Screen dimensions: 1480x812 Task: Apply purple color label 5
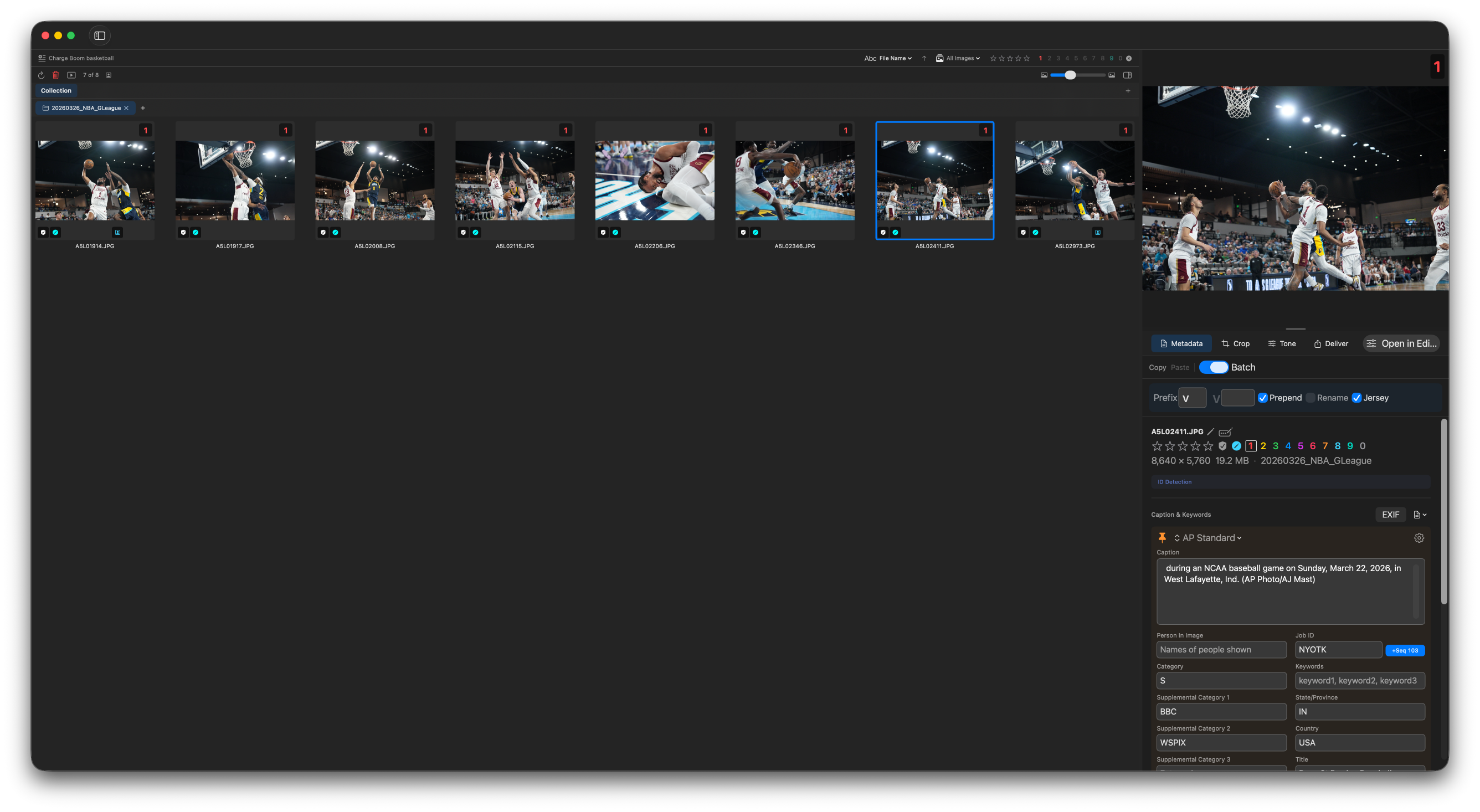pos(1300,446)
